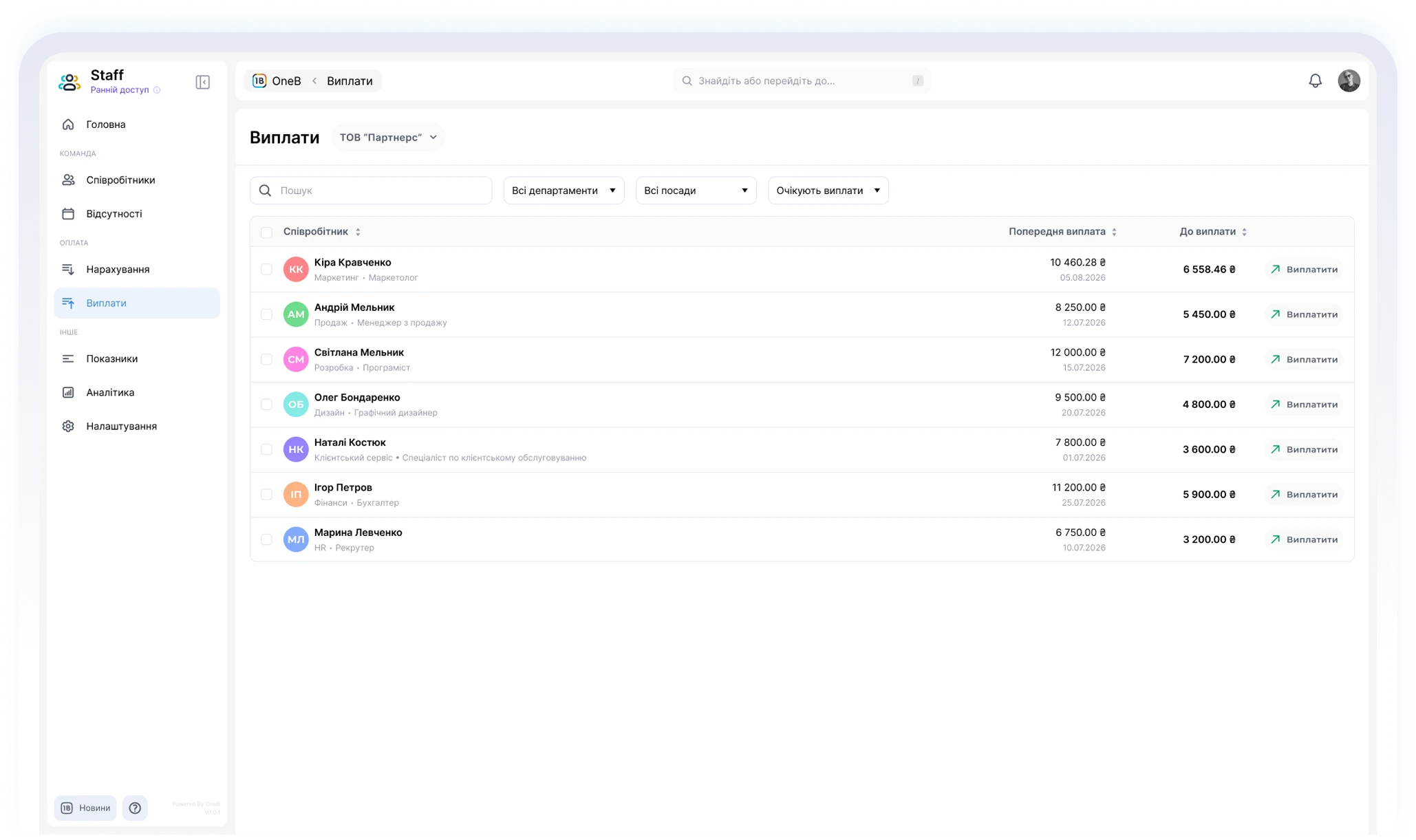Open Ігор Петров avatar ІП

[x=296, y=495]
